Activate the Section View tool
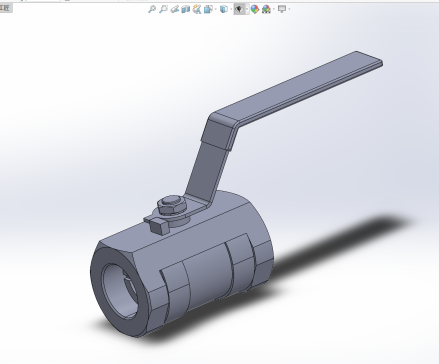Image resolution: width=439 pixels, height=364 pixels. (185, 9)
